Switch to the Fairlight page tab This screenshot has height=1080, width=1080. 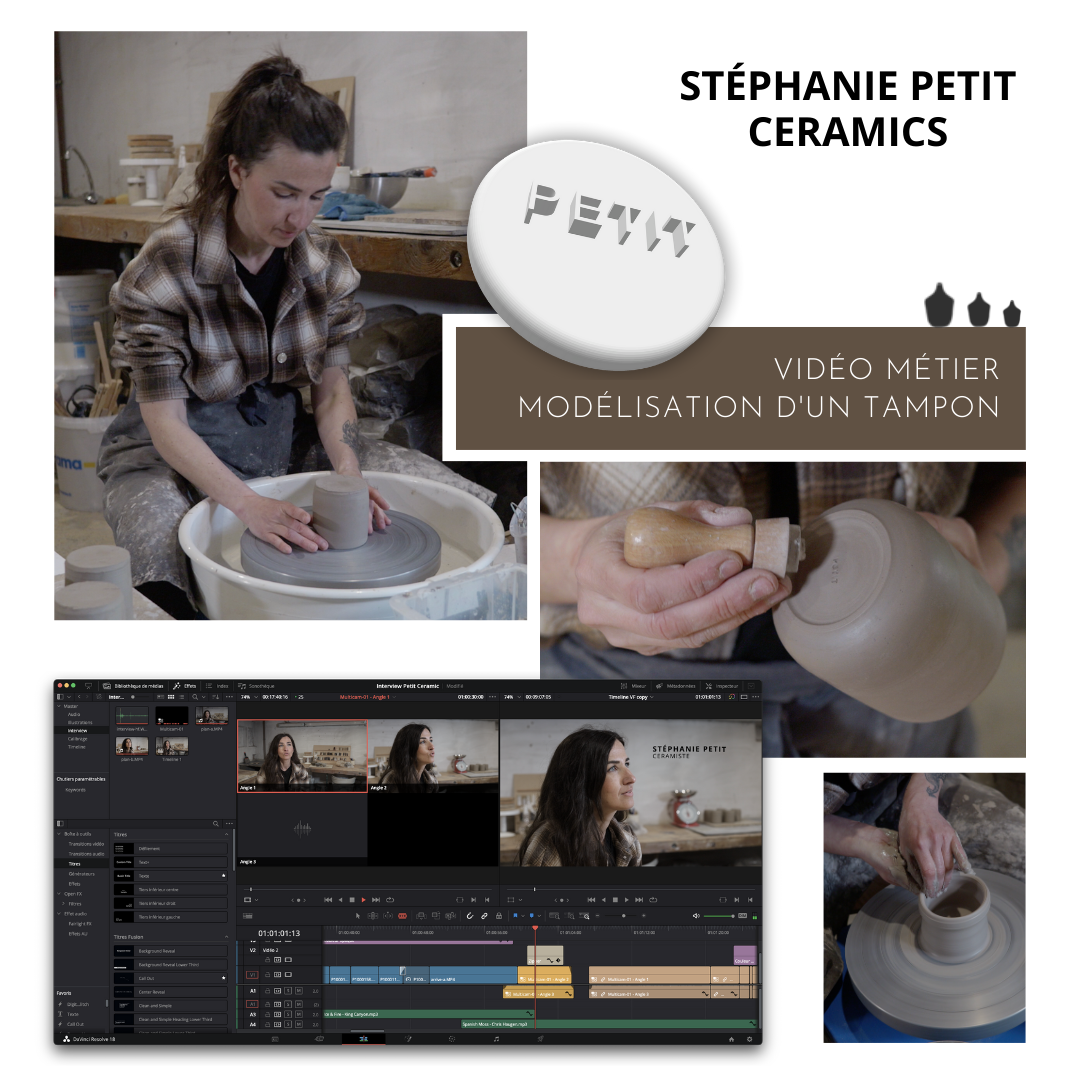[497, 1039]
